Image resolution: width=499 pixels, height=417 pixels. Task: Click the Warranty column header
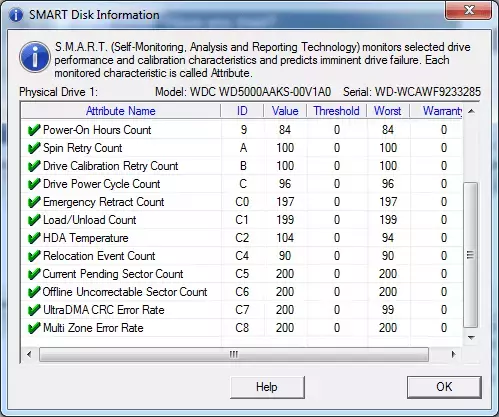(x=436, y=111)
